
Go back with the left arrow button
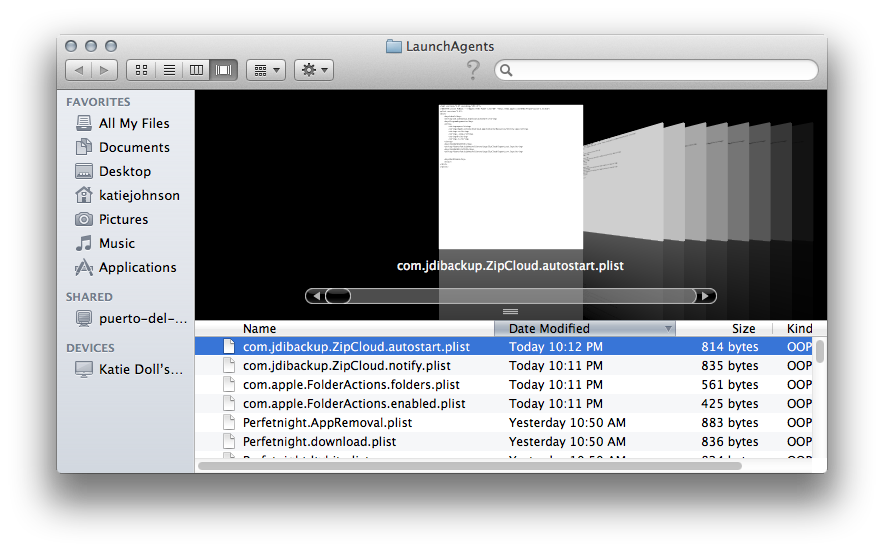pyautogui.click(x=78, y=70)
